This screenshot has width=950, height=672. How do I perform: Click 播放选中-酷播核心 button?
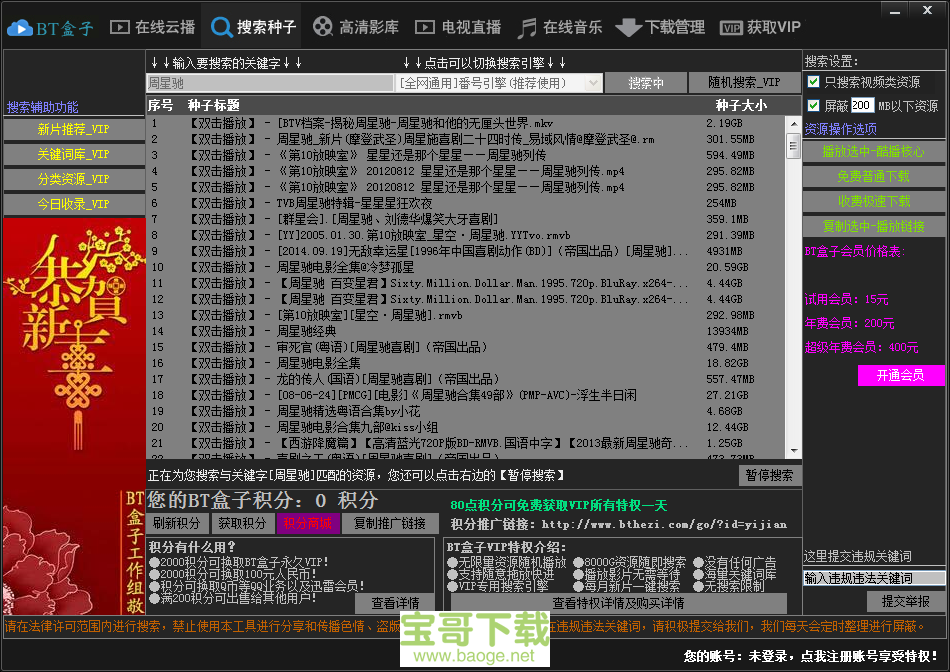[873, 151]
